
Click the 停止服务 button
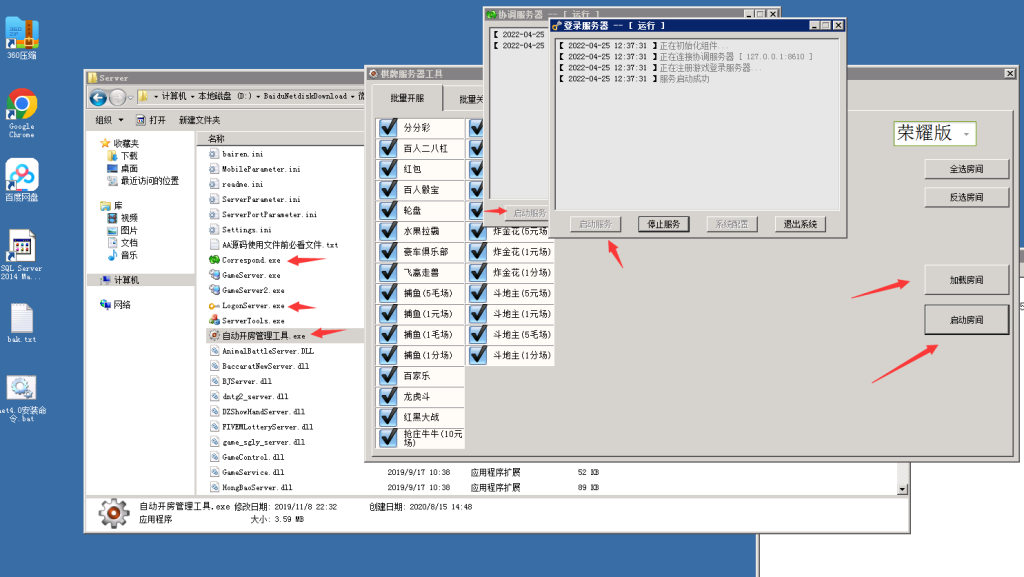[x=664, y=224]
